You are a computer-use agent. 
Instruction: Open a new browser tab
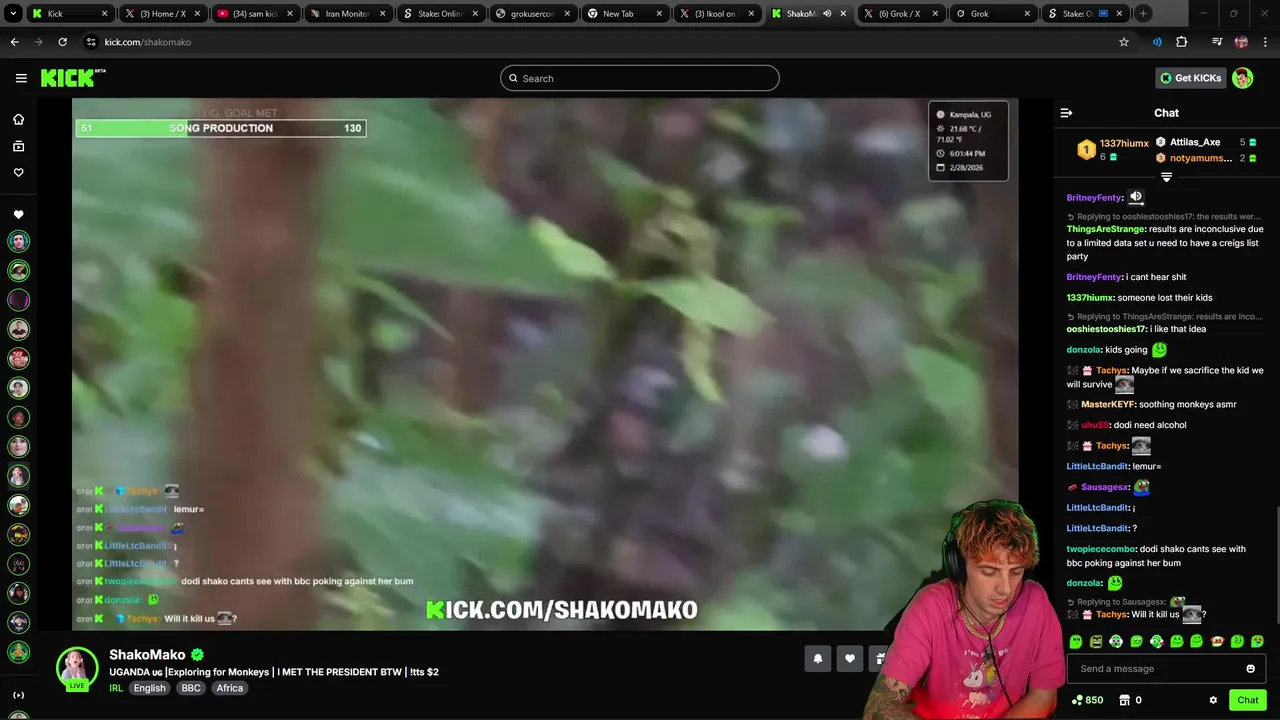pos(1143,14)
